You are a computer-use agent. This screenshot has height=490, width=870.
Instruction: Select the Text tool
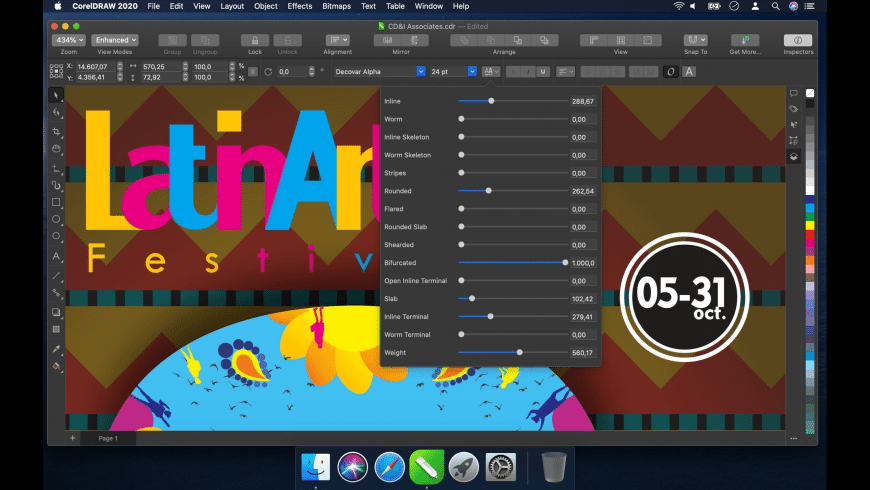(x=57, y=256)
